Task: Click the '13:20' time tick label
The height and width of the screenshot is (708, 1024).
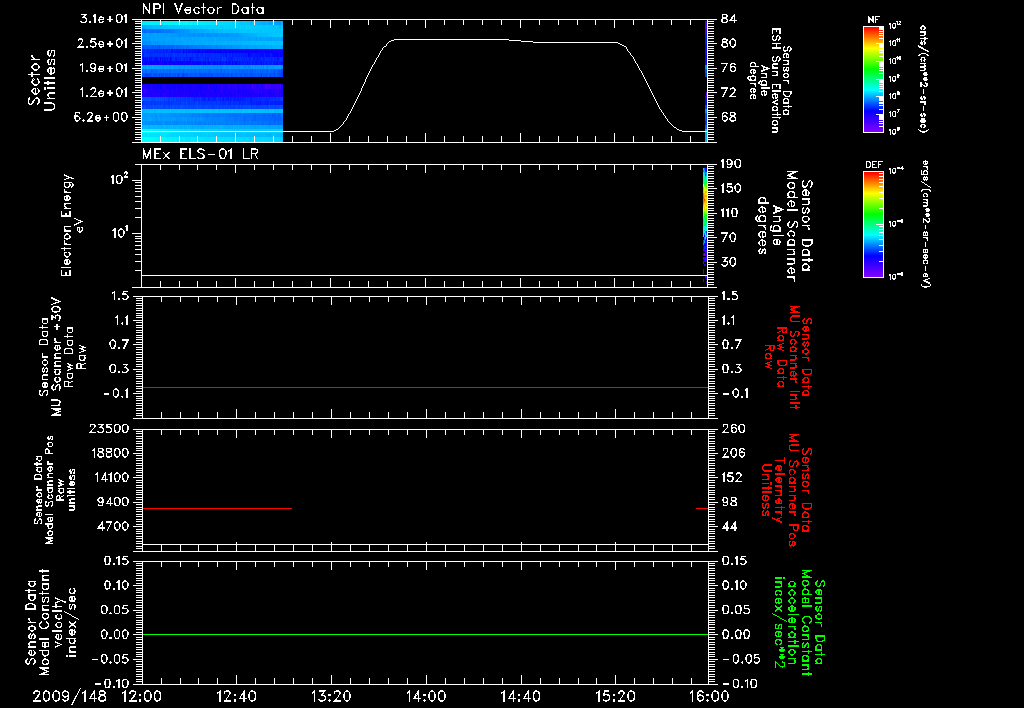Action: tap(331, 696)
